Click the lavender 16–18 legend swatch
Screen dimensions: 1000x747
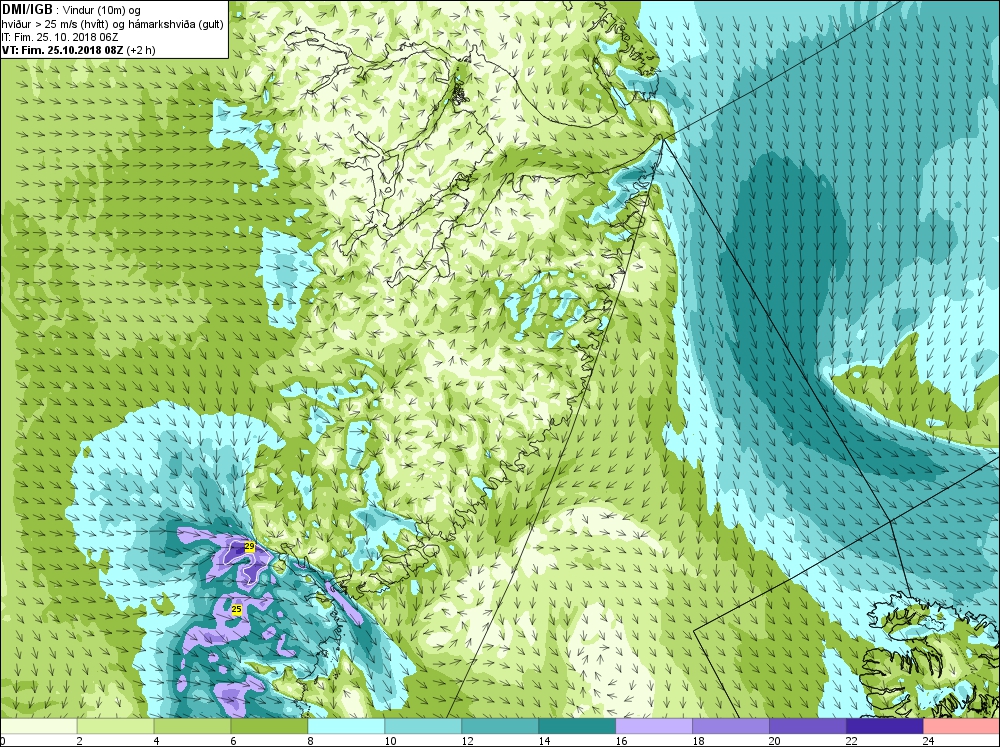(654, 726)
